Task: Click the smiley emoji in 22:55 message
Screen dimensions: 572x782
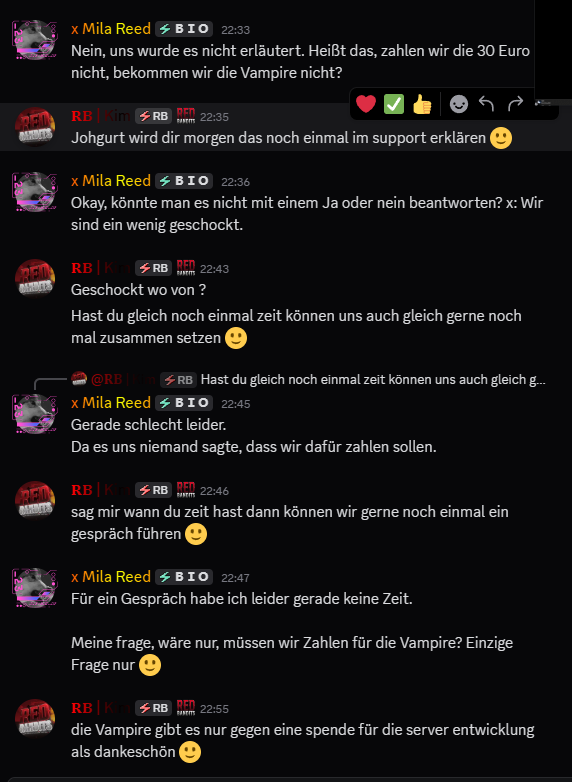Action: tap(190, 752)
